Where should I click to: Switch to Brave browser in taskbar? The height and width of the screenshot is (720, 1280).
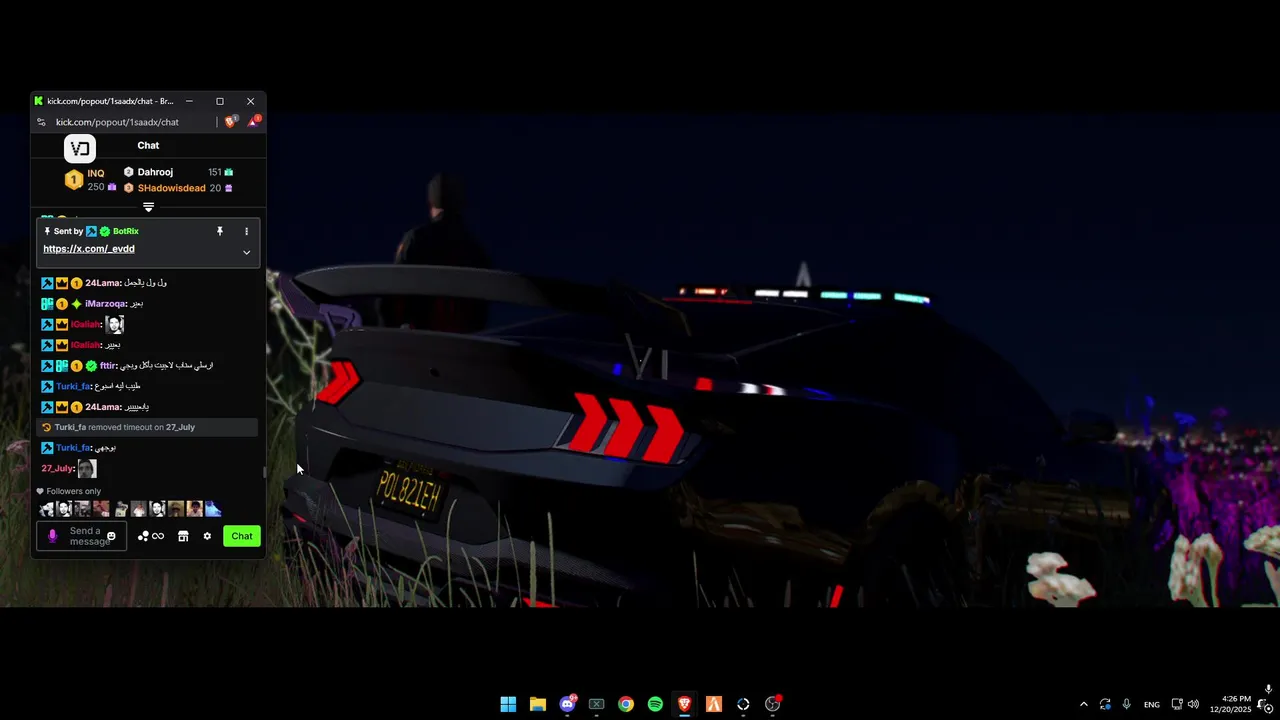tap(684, 704)
